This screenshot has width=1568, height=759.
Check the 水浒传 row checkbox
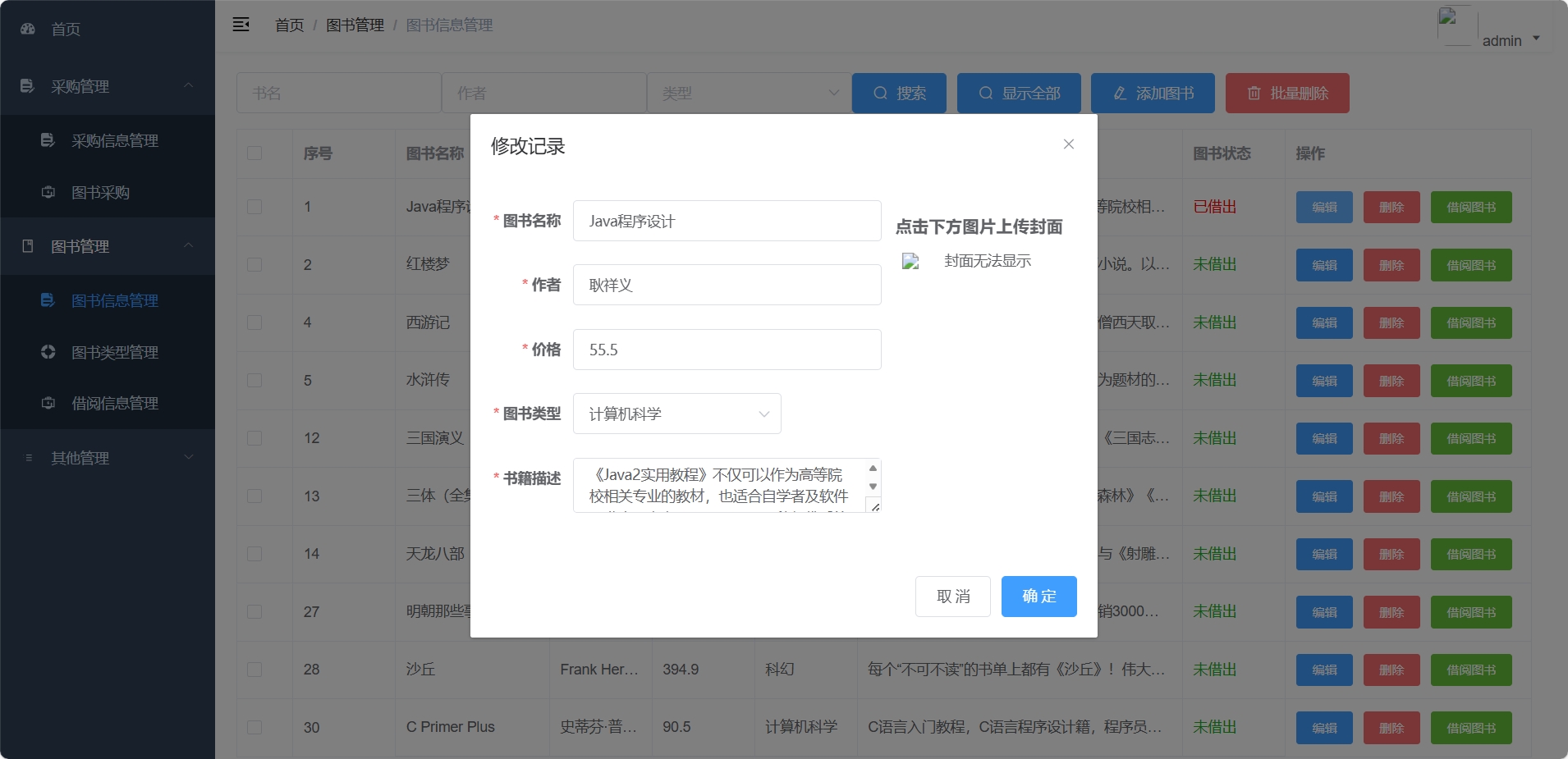(x=254, y=381)
